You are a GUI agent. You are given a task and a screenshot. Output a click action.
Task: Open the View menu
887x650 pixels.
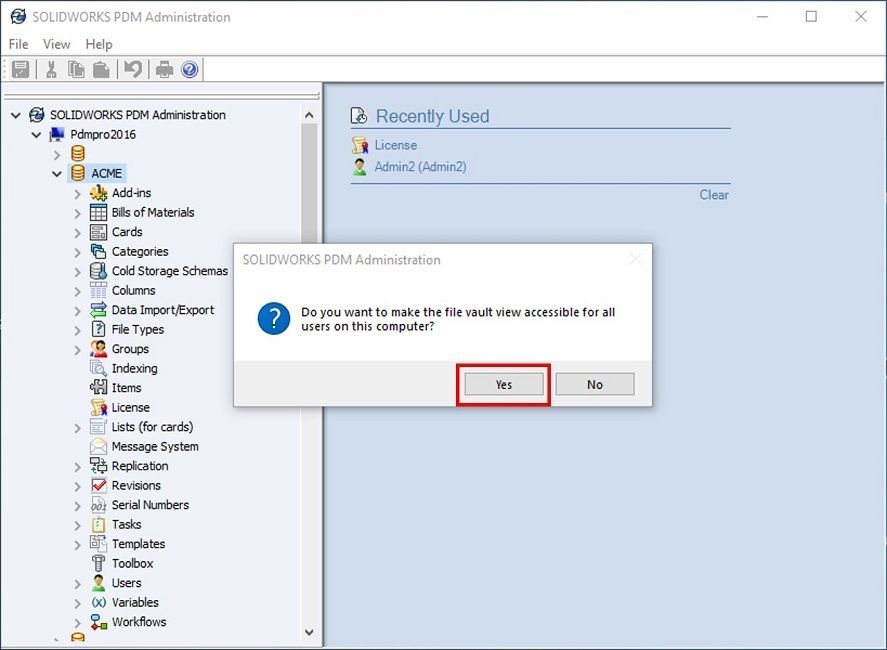57,44
